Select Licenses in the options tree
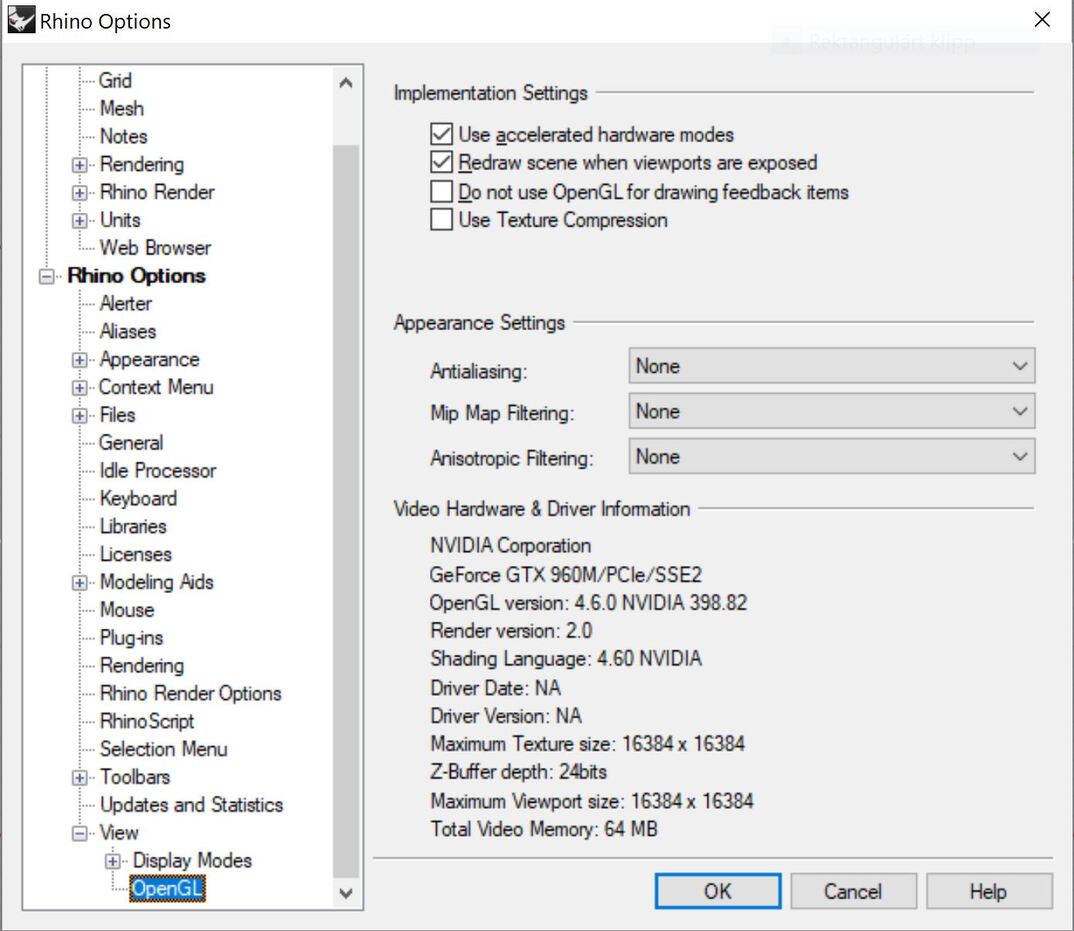1074x931 pixels. [135, 554]
